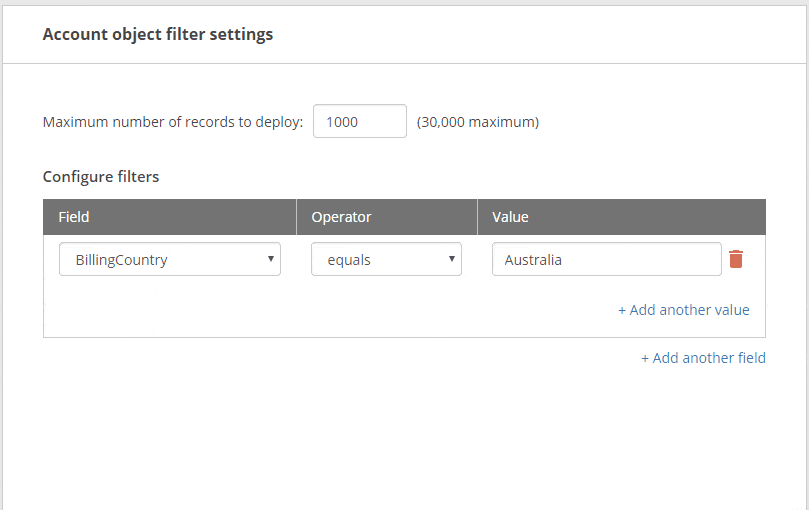Viewport: 809px width, 510px height.
Task: Click the '+ Add another field' link
Action: coord(703,358)
